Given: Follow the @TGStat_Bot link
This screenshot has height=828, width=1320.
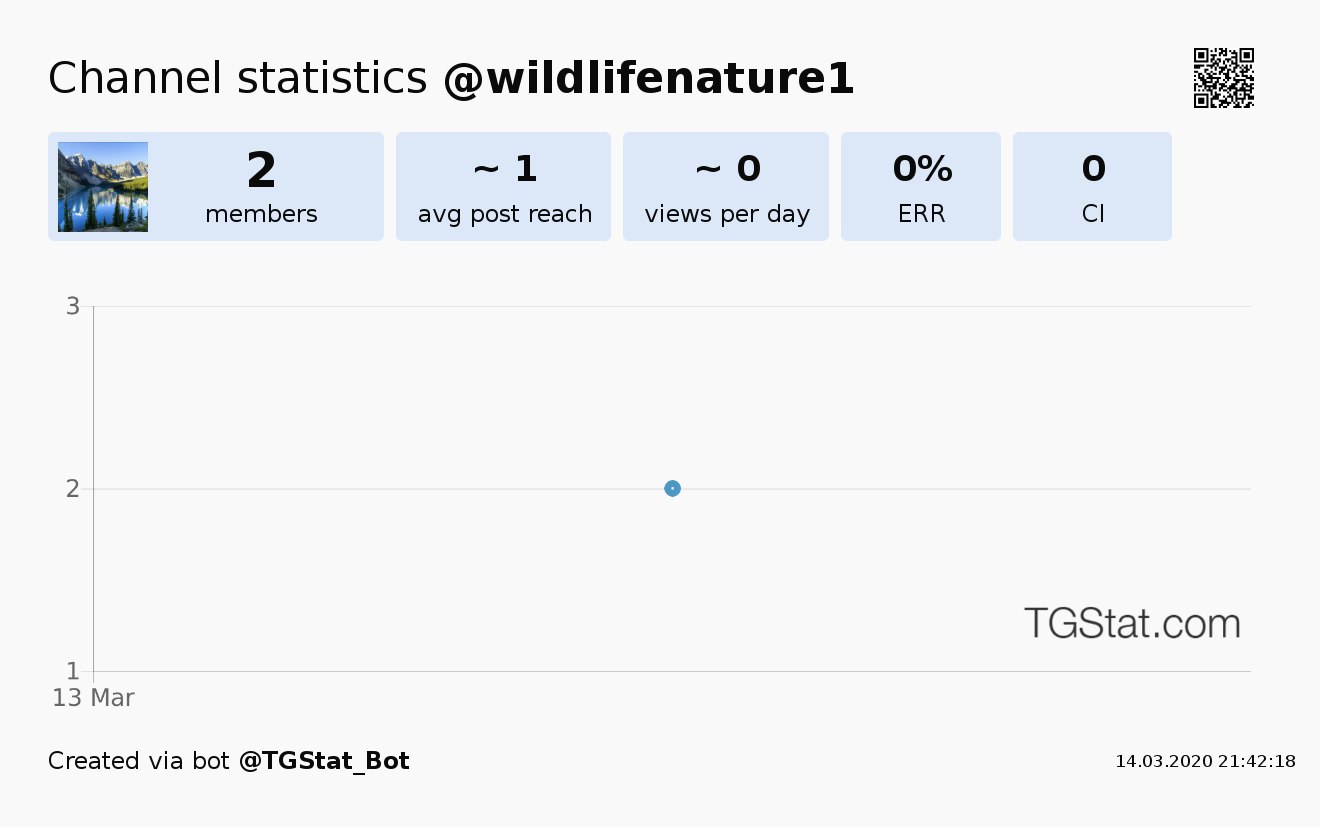Looking at the screenshot, I should click(x=324, y=761).
